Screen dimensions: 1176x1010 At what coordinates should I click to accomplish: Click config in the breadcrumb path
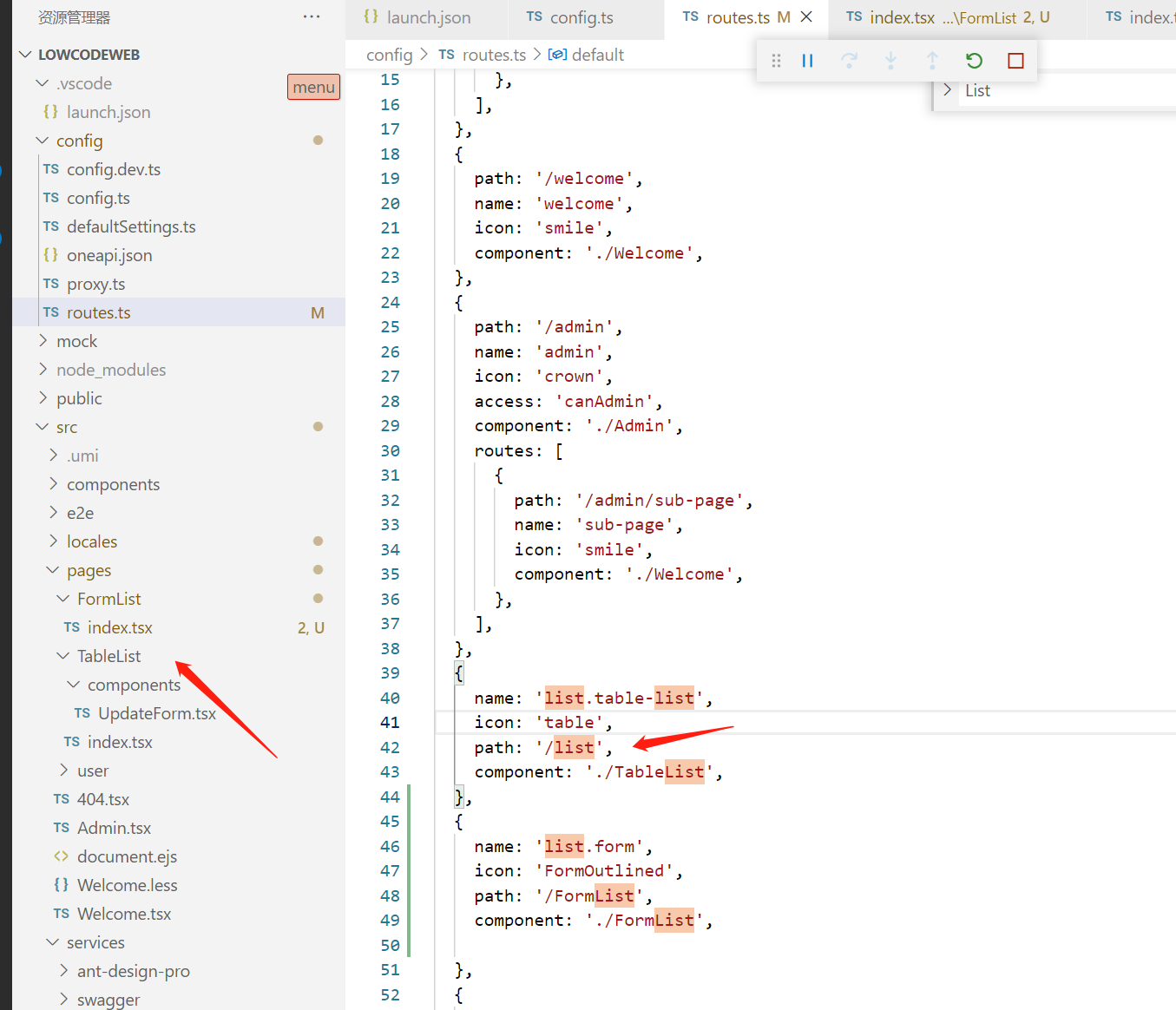[390, 54]
